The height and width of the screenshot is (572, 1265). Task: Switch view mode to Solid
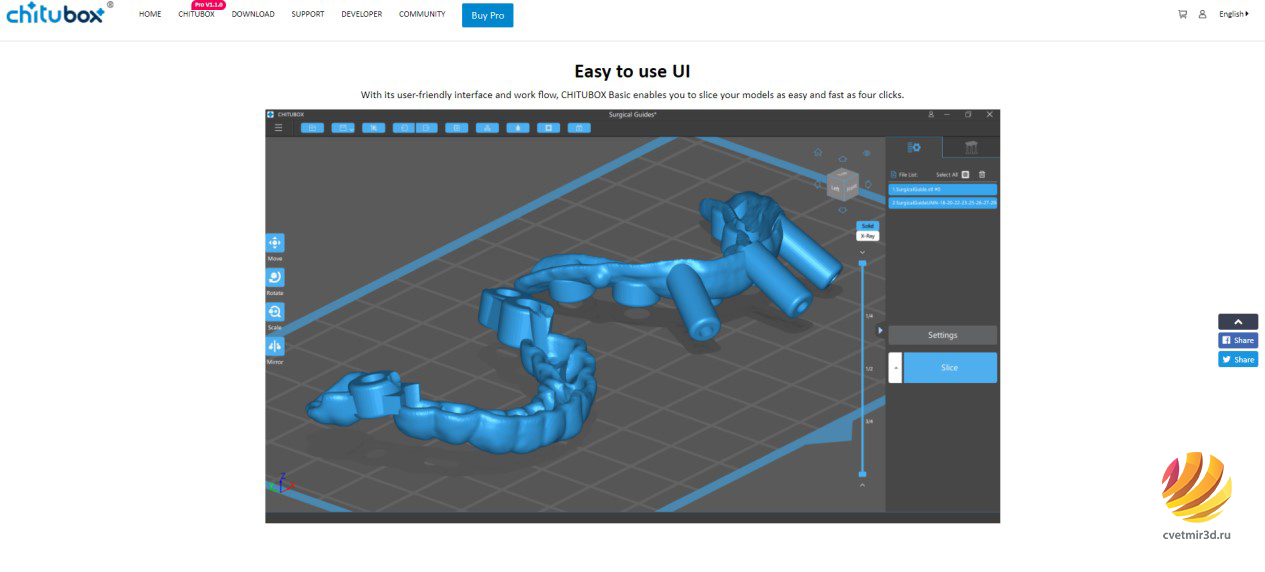tap(867, 226)
